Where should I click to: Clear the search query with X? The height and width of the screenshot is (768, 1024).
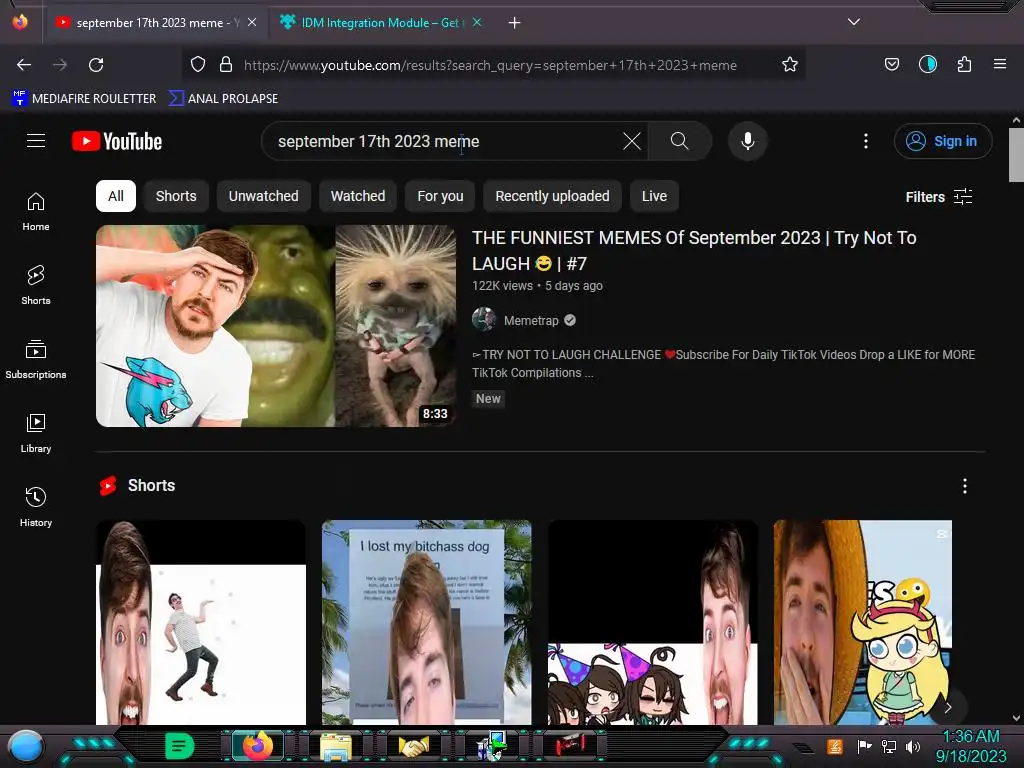pos(632,141)
